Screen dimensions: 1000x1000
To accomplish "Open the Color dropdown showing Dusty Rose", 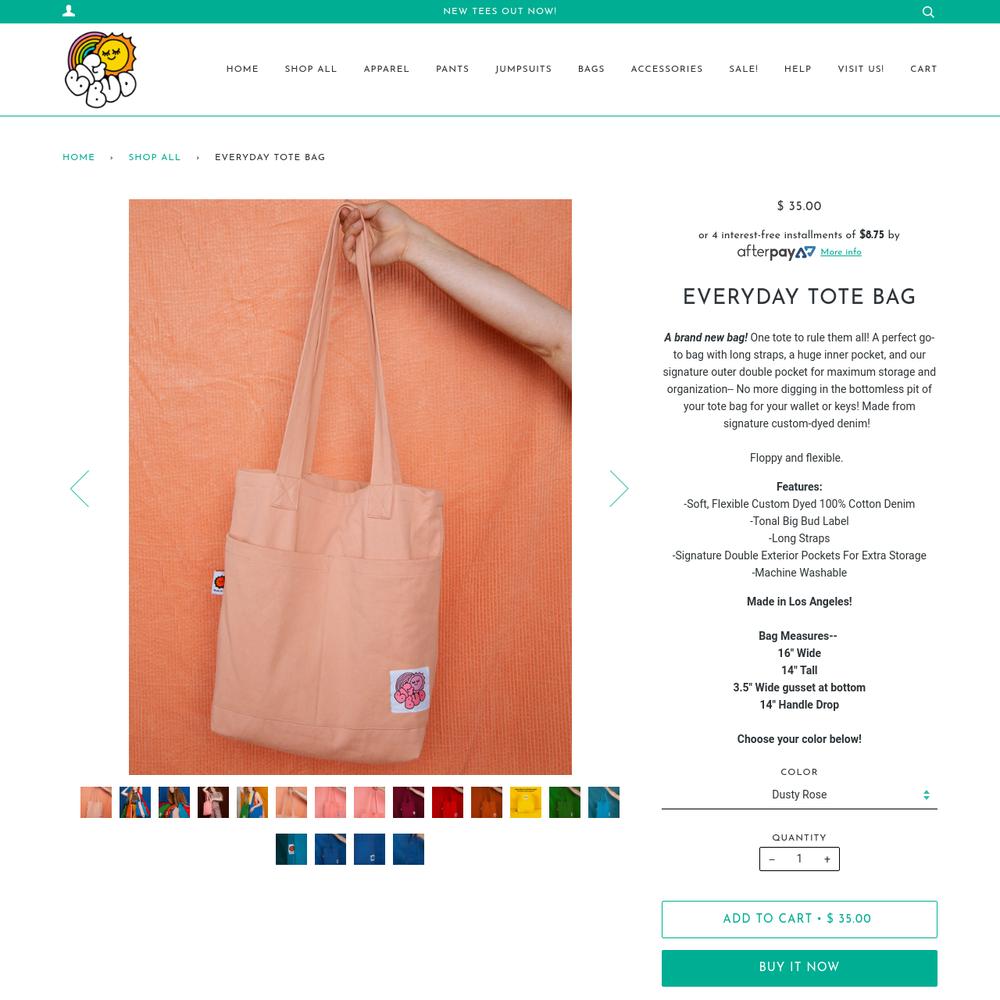I will click(x=799, y=795).
